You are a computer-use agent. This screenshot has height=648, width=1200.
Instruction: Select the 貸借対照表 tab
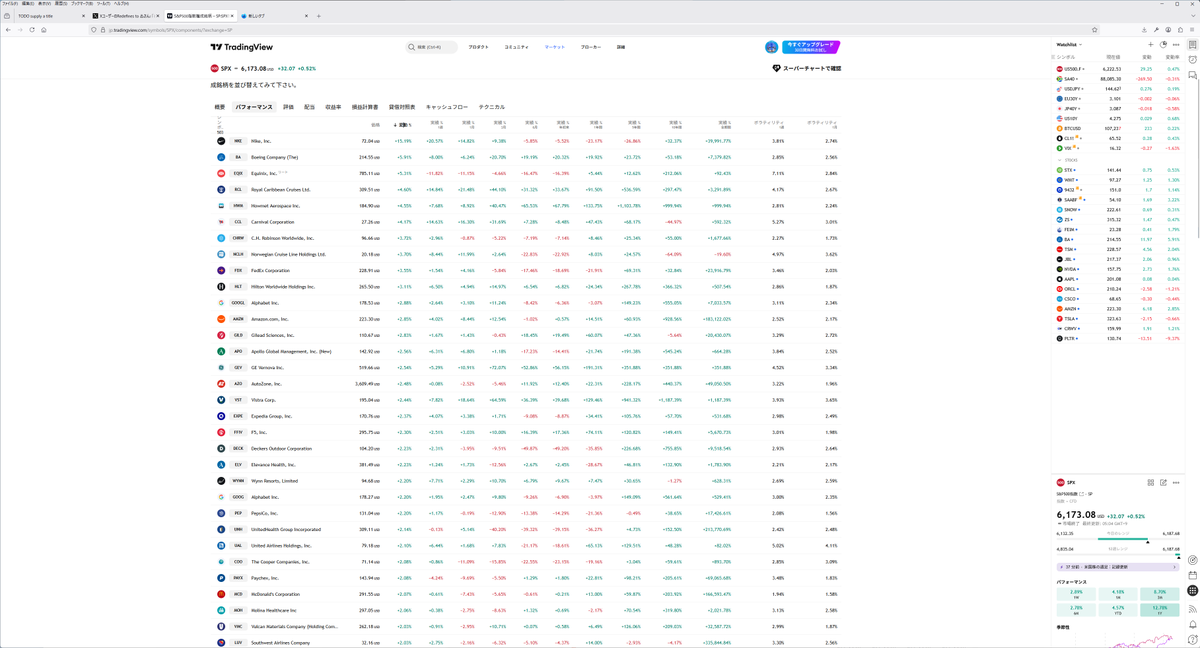point(402,107)
